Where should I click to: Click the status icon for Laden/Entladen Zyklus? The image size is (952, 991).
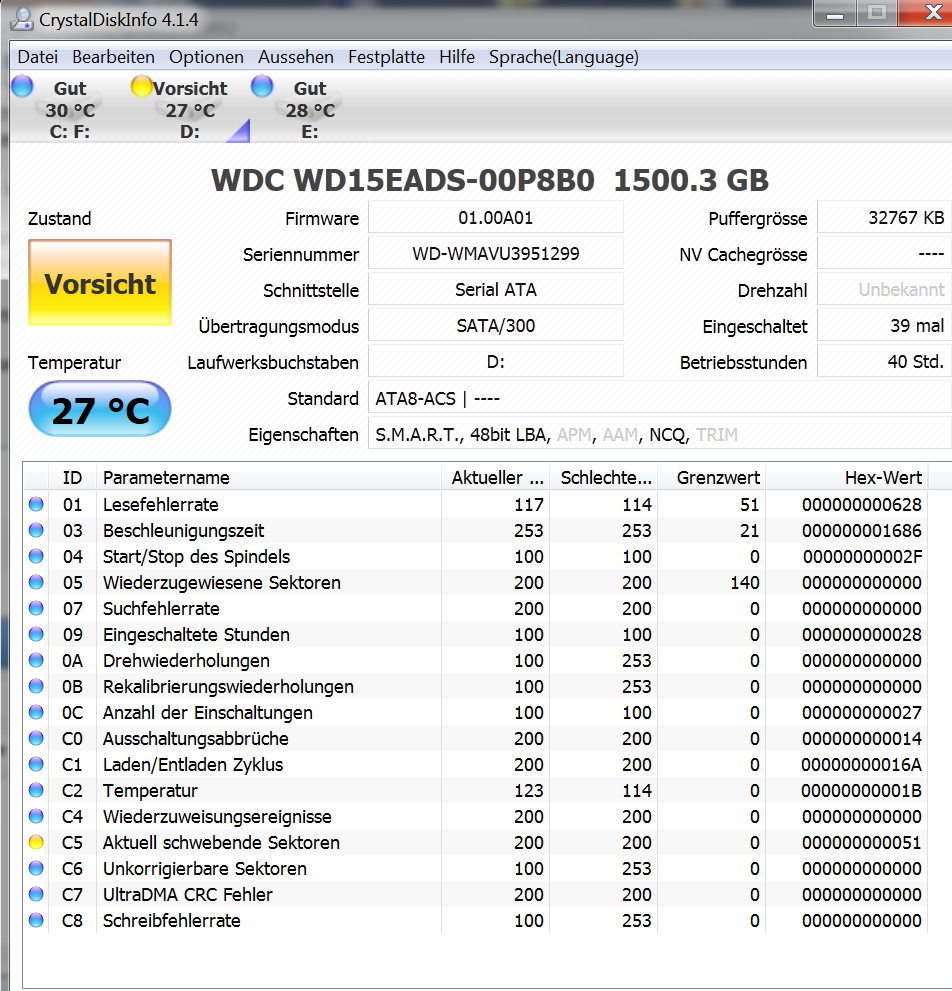[x=36, y=764]
